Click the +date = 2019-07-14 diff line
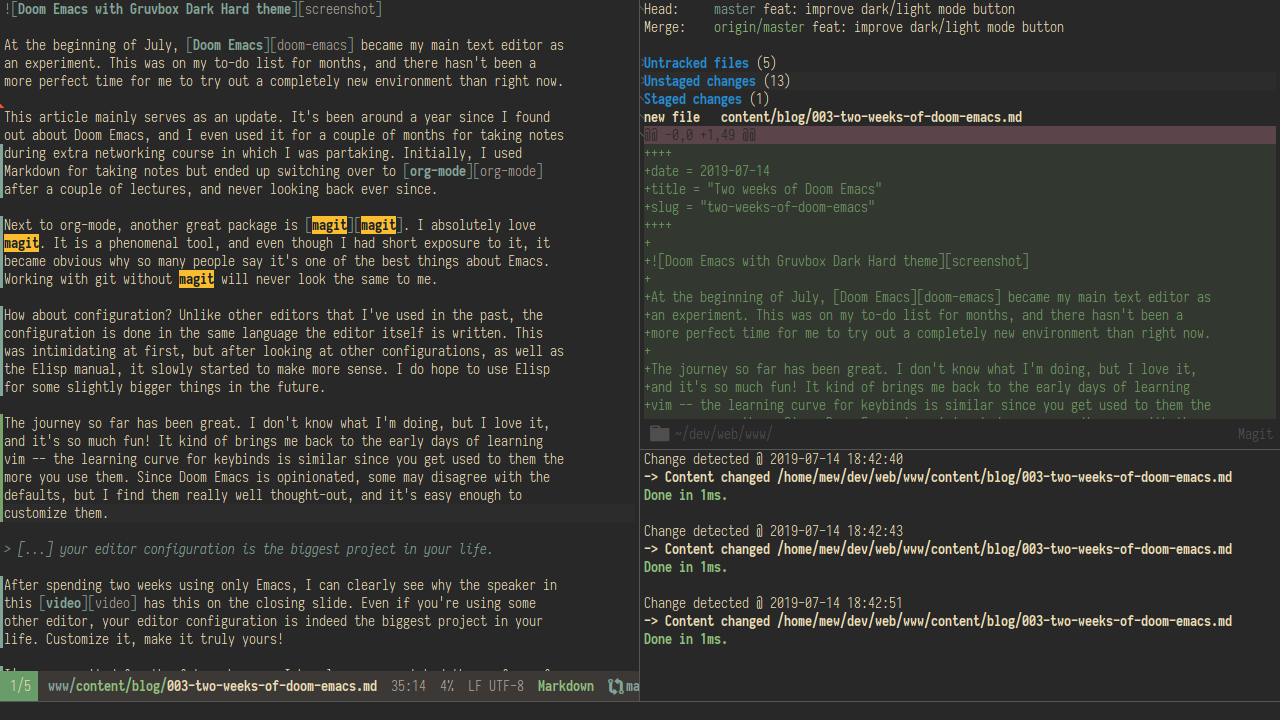Screen dimensions: 1280x720 click(707, 171)
